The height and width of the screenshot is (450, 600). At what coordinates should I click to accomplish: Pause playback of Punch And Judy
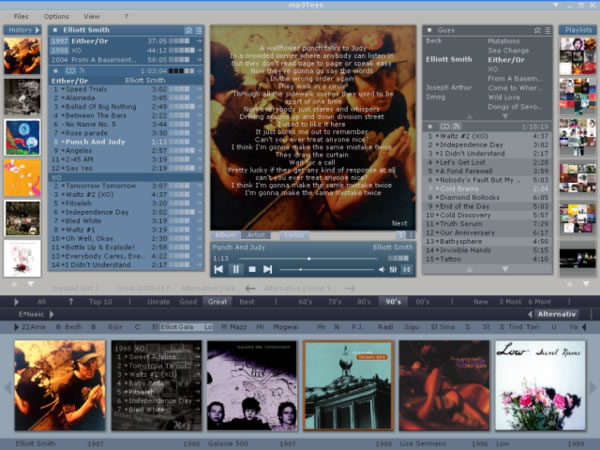point(236,269)
